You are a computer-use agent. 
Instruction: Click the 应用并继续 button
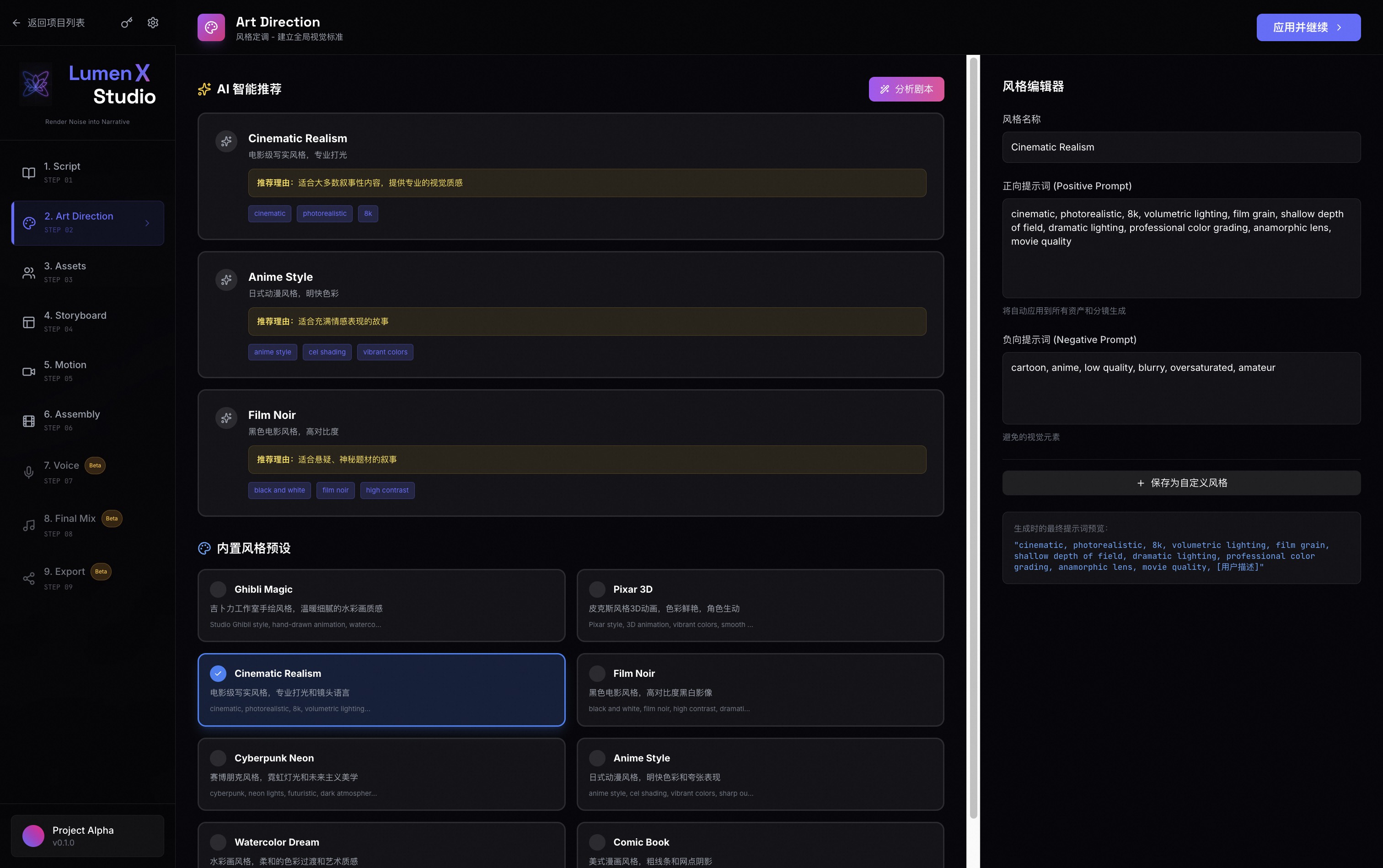(1308, 27)
